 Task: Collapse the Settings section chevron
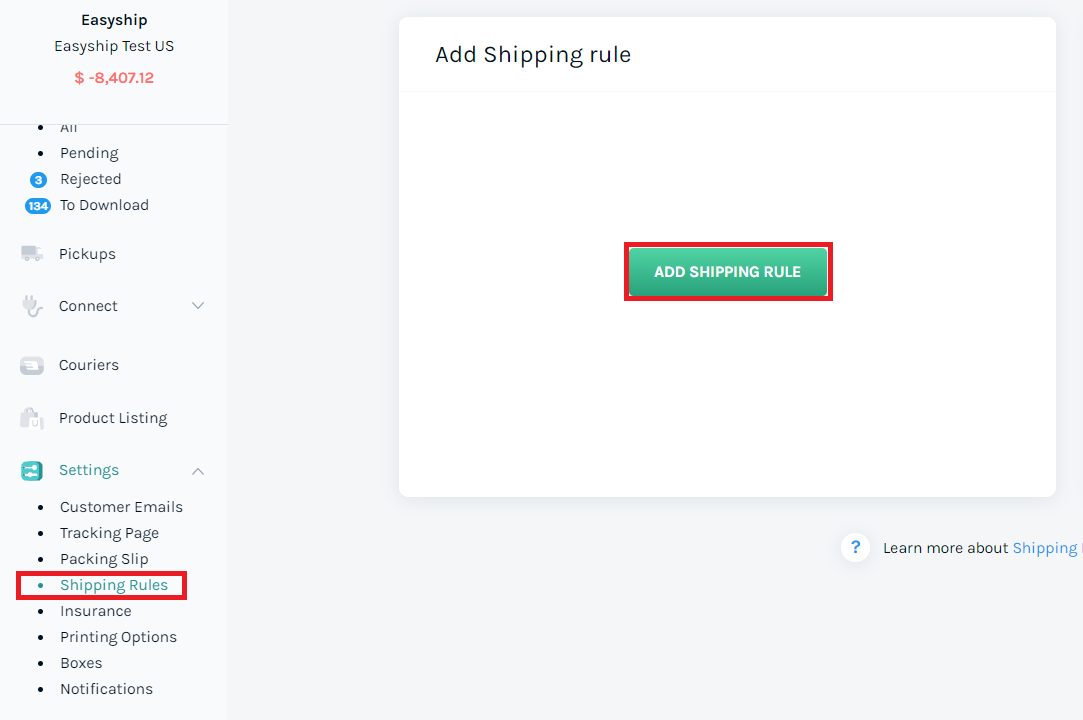pyautogui.click(x=198, y=471)
